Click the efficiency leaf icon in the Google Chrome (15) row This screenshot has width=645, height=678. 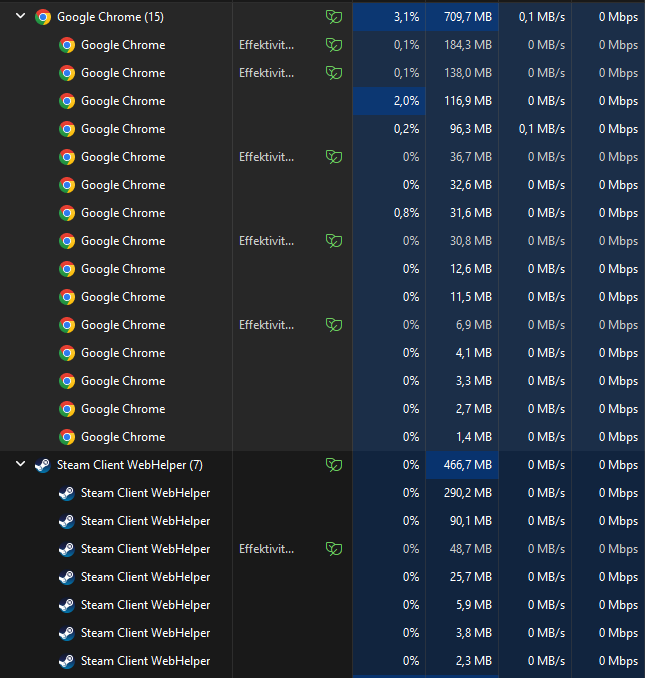334,17
